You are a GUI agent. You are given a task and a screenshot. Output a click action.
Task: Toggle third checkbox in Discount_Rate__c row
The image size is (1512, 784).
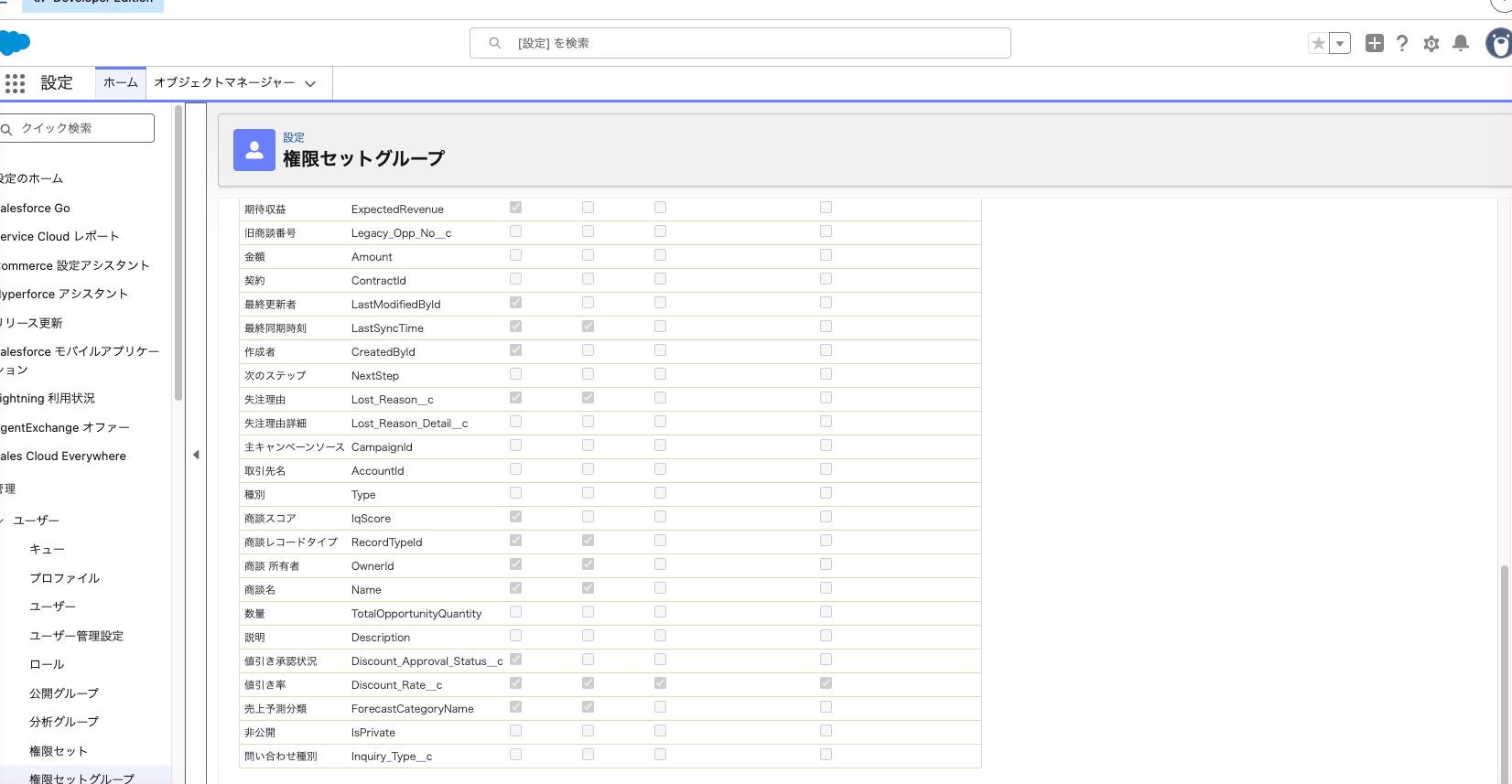(660, 683)
